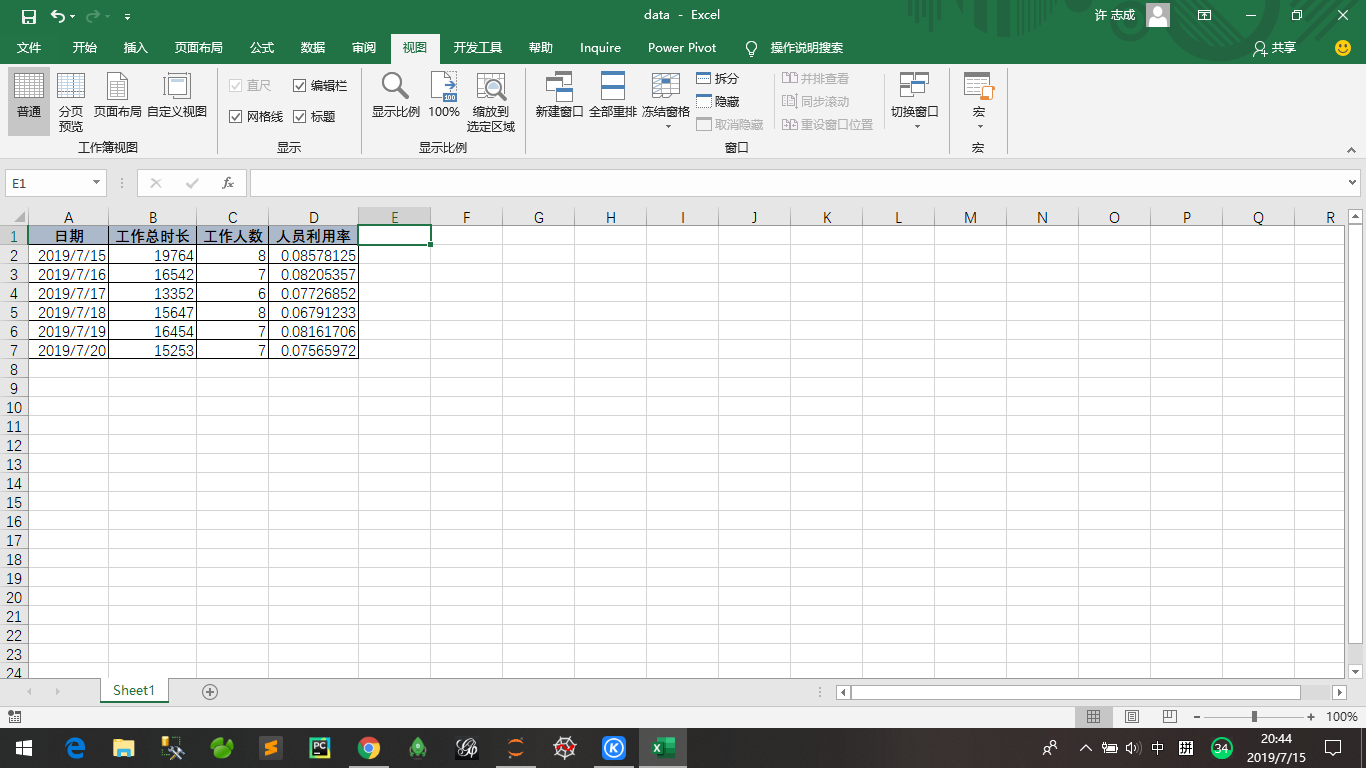The width and height of the screenshot is (1366, 768).
Task: Click the zoom slider handle
Action: [1254, 717]
